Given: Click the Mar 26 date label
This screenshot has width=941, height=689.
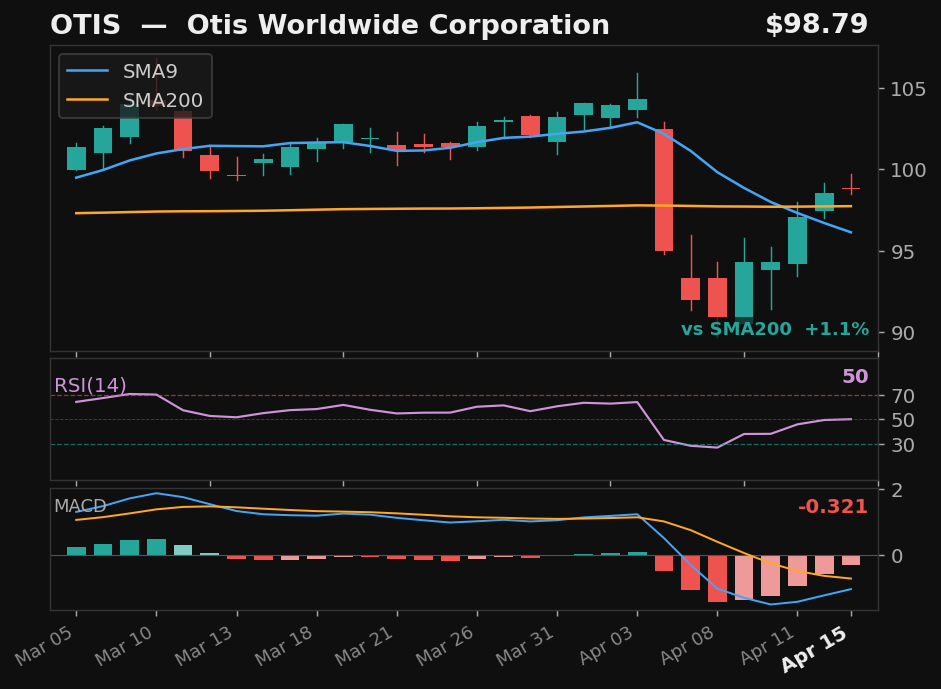Looking at the screenshot, I should 446,646.
